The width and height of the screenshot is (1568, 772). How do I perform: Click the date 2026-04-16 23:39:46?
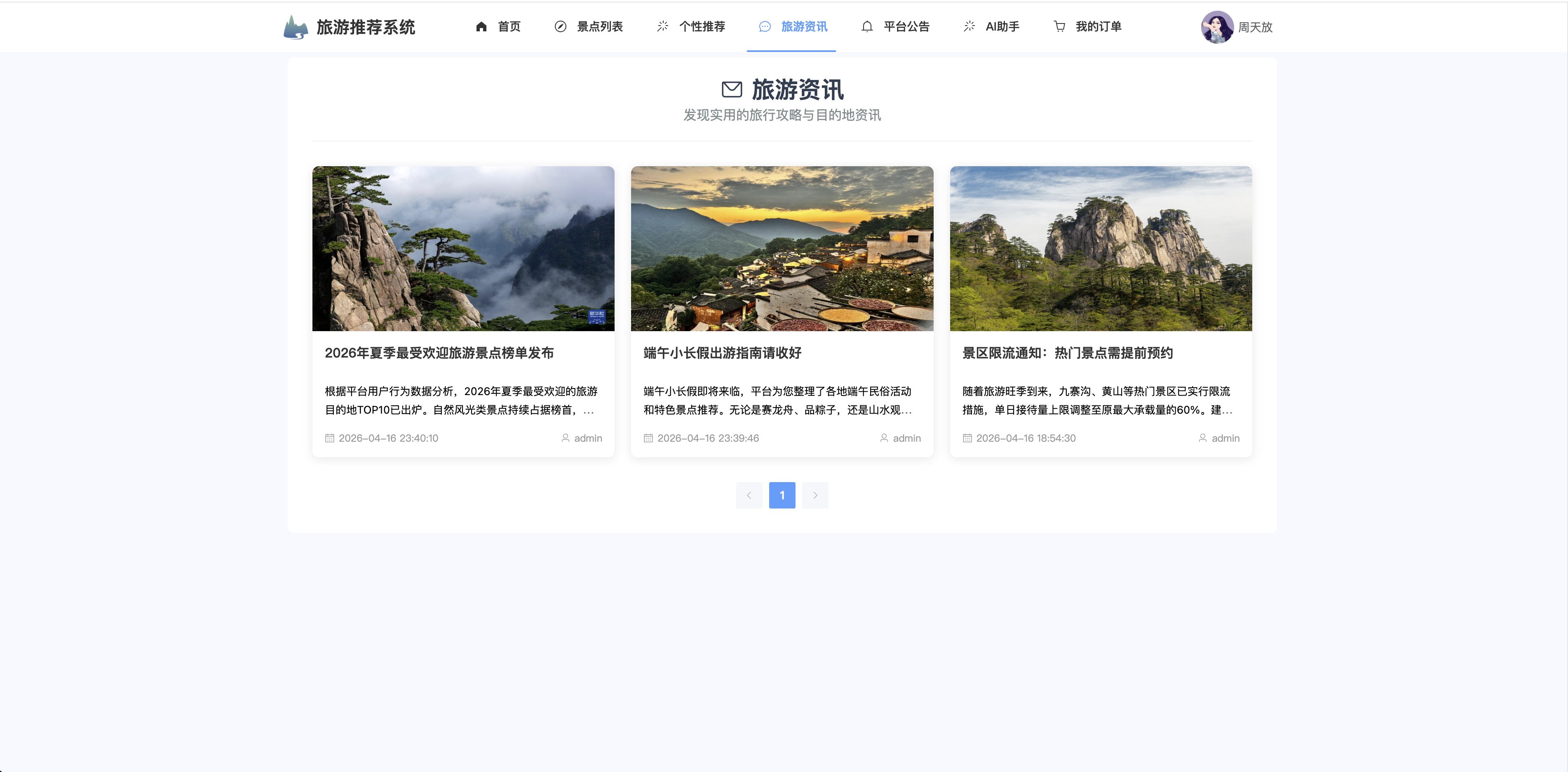click(708, 438)
